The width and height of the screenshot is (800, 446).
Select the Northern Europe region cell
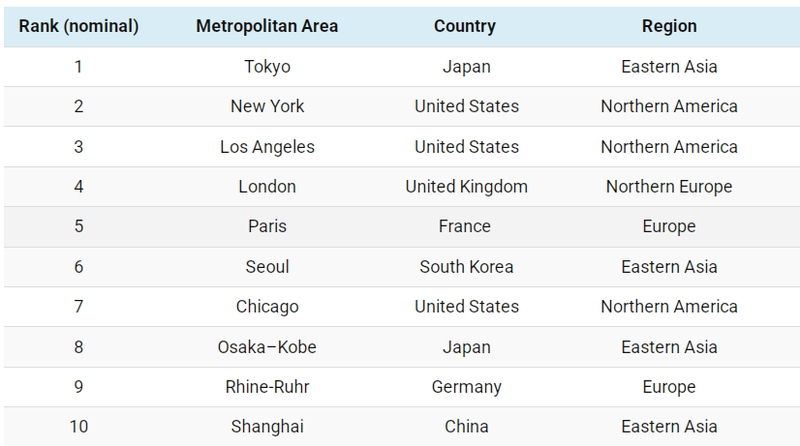tap(669, 187)
